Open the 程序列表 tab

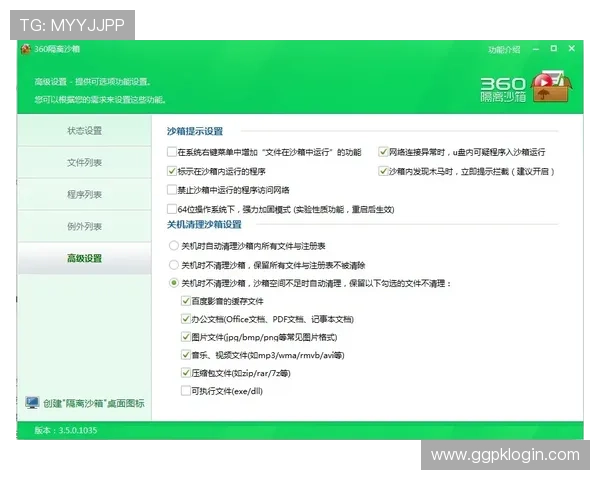85,194
